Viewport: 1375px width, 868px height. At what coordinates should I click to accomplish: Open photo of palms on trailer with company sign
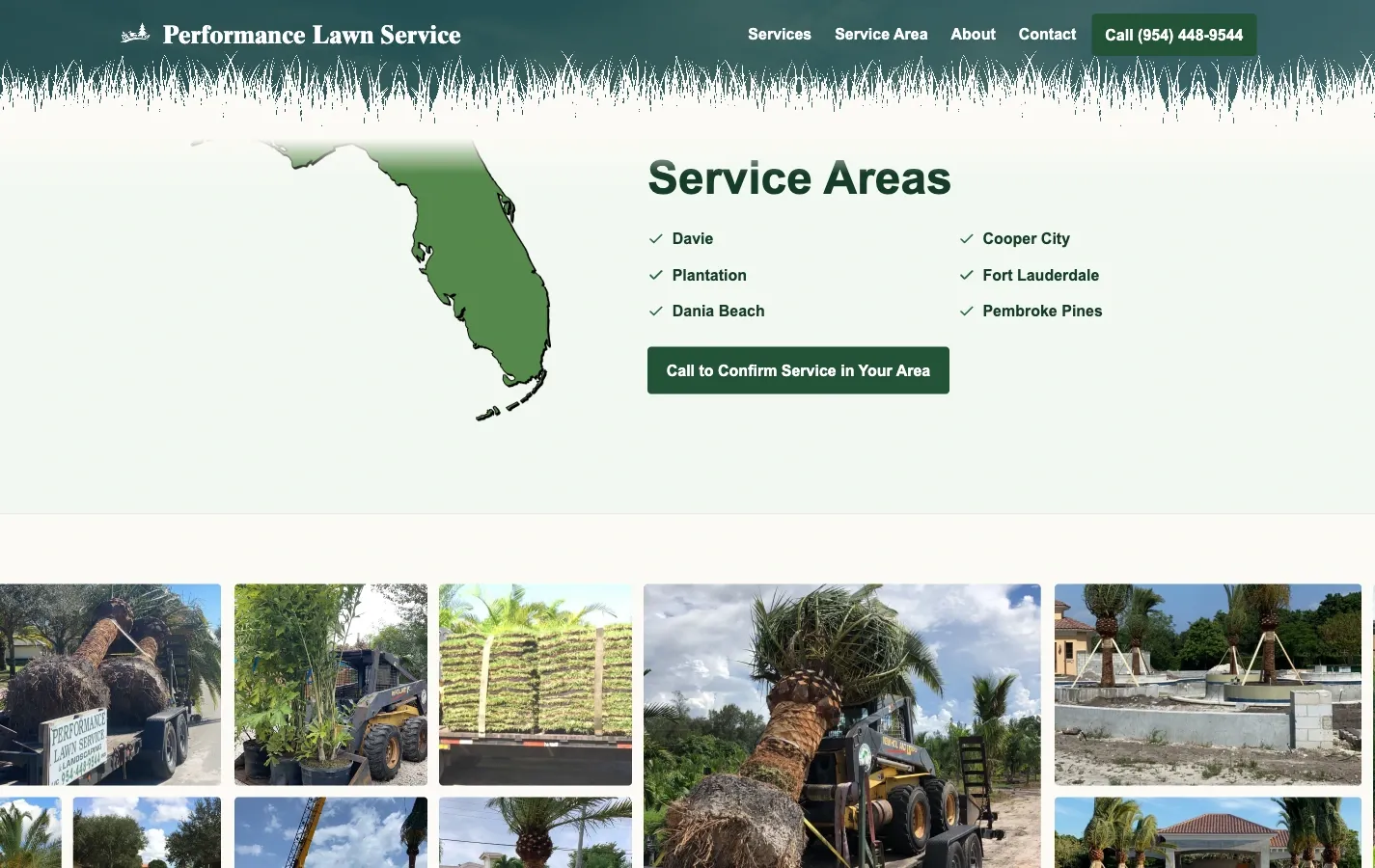point(110,684)
